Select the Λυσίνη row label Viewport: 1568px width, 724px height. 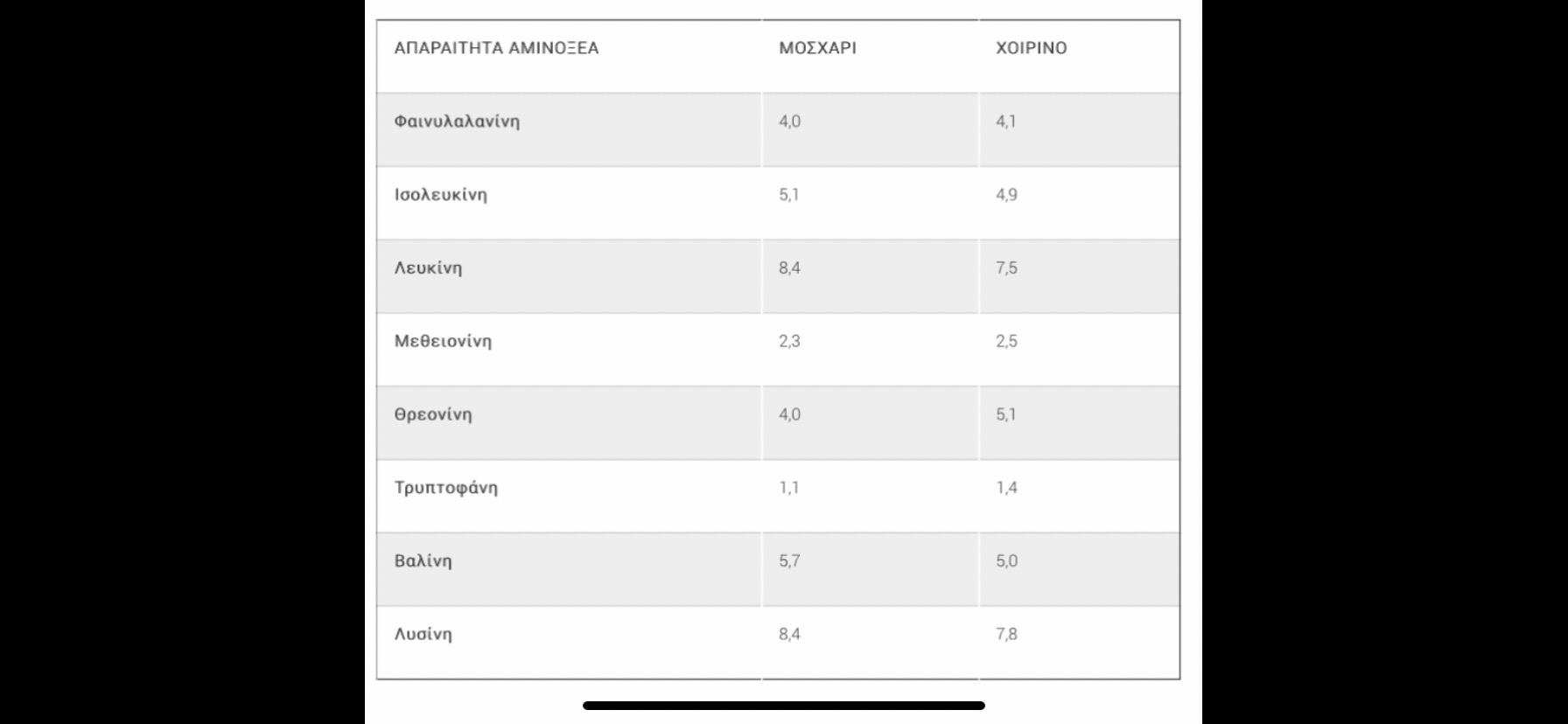pos(423,634)
